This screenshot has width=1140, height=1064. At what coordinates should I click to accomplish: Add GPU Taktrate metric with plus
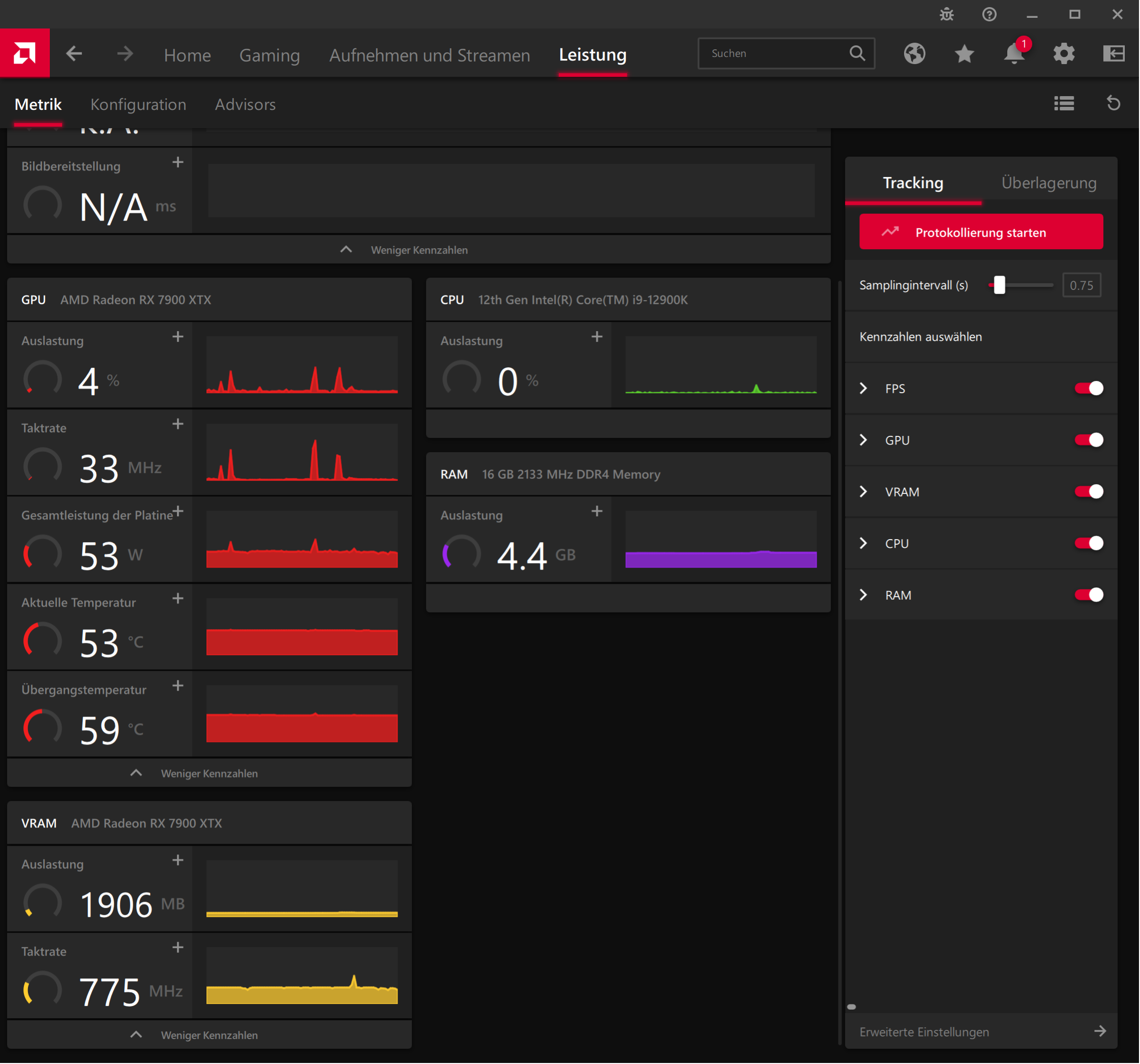[178, 424]
